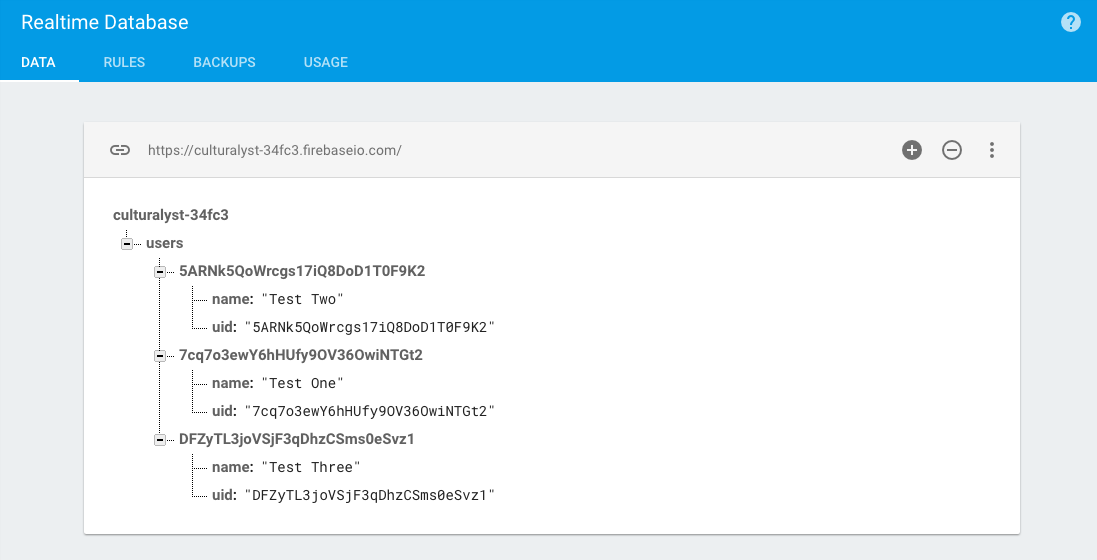The height and width of the screenshot is (560, 1097).
Task: Switch to the DATA tab
Action: click(x=38, y=62)
